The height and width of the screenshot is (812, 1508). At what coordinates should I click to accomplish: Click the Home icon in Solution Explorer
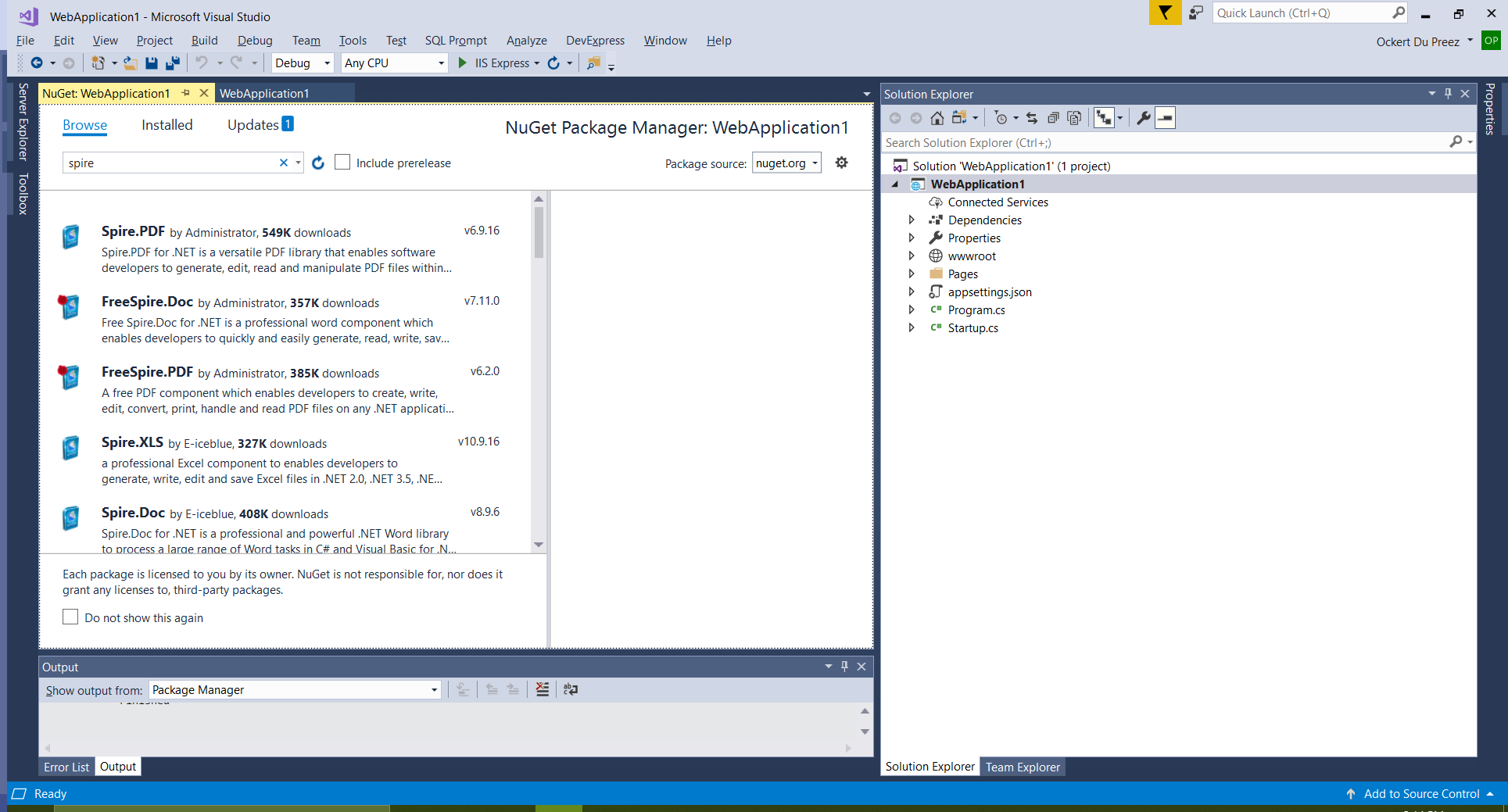937,118
